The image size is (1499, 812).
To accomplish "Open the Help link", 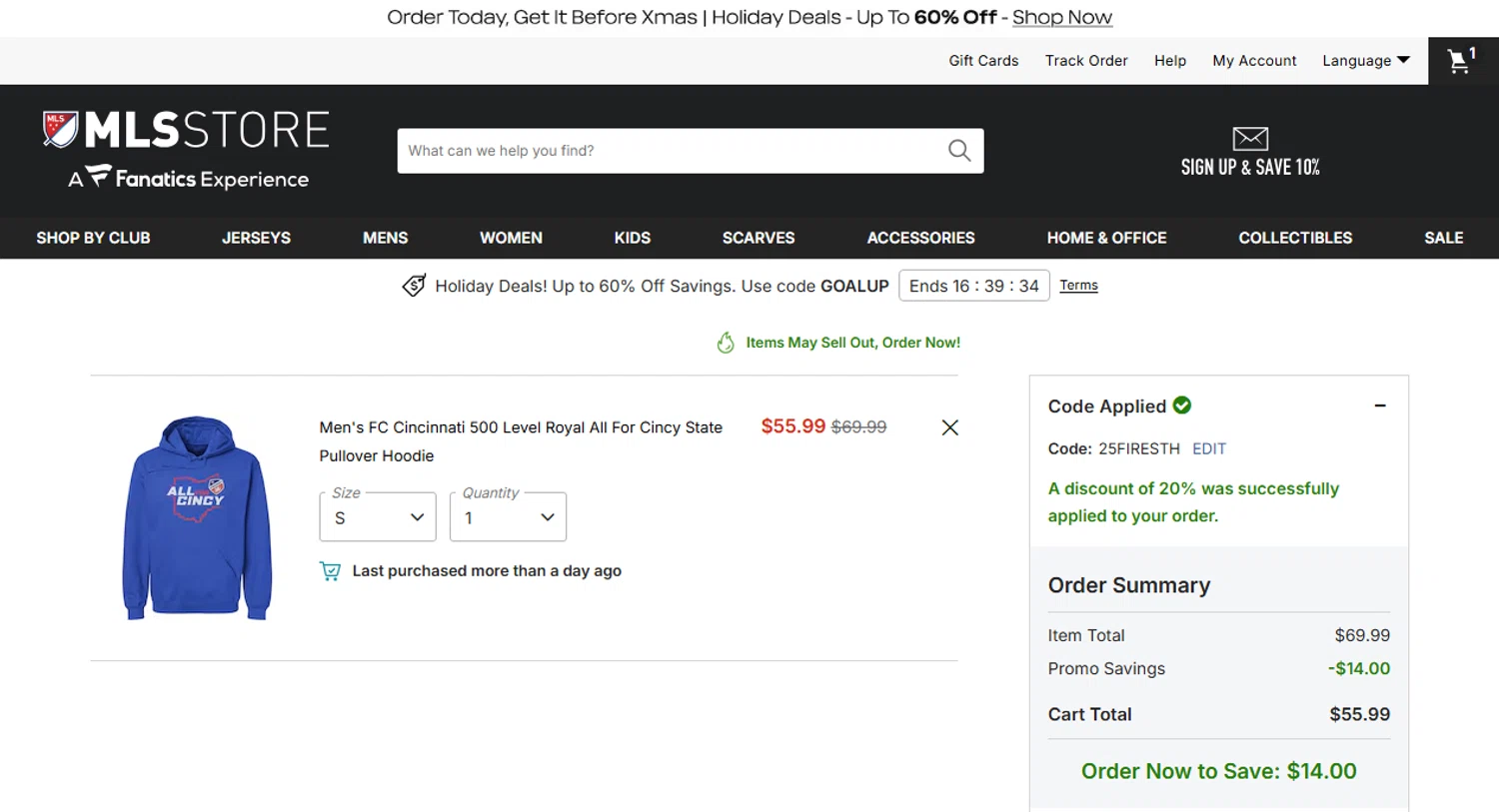I will pos(1170,61).
